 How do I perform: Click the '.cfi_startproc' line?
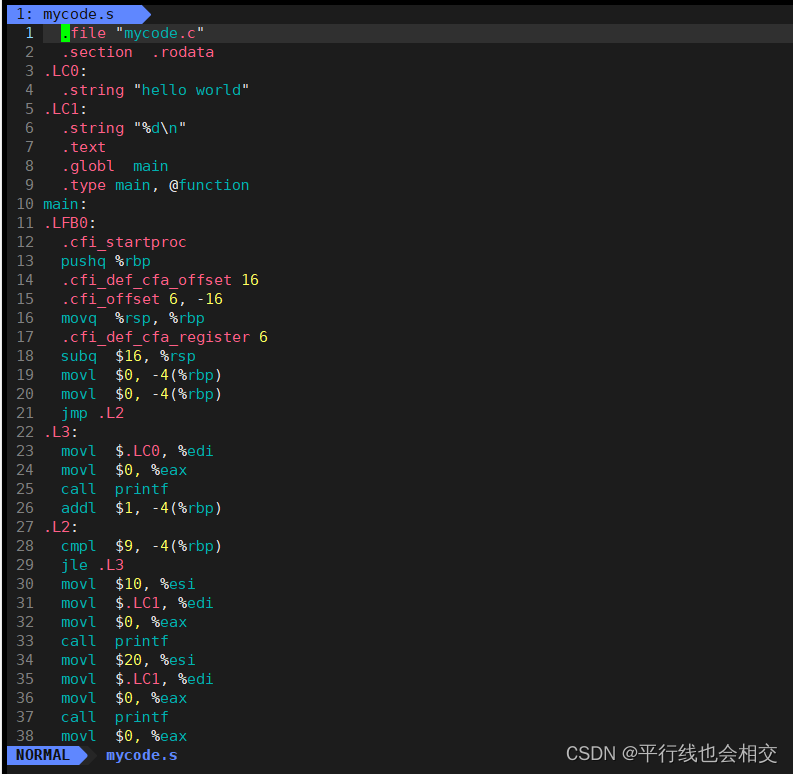[x=124, y=242]
